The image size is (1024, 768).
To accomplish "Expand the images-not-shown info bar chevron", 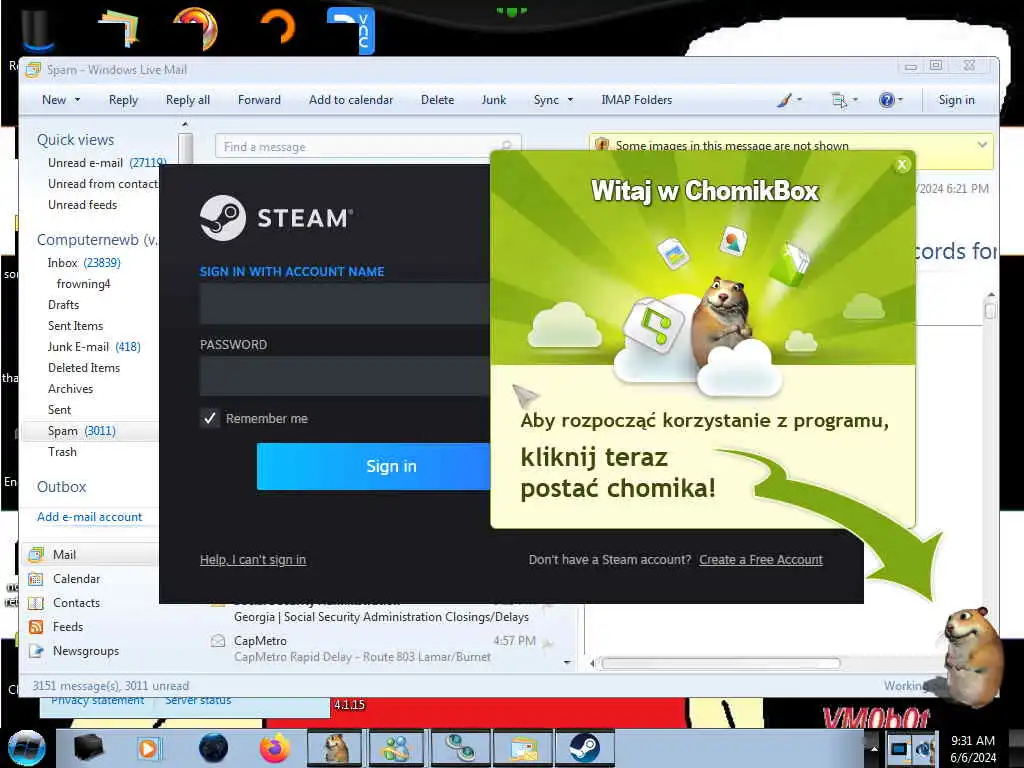I will coord(982,145).
